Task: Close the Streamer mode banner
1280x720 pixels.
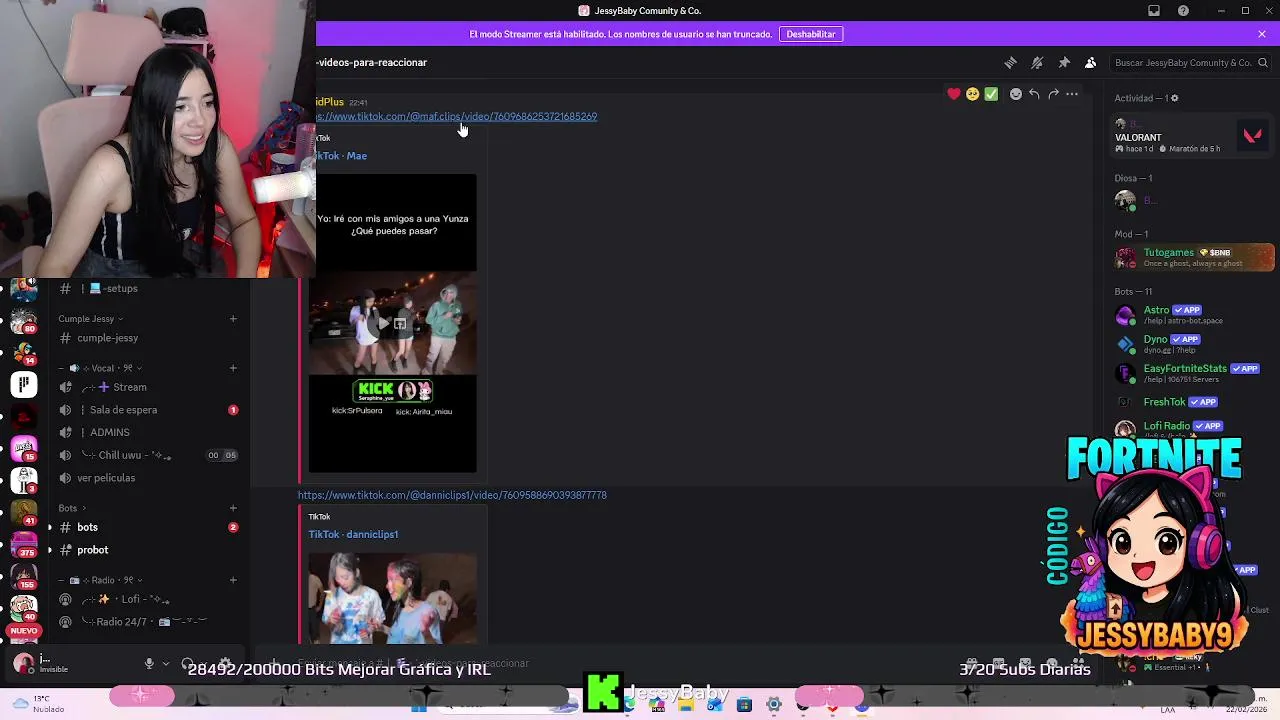Action: (x=1262, y=34)
